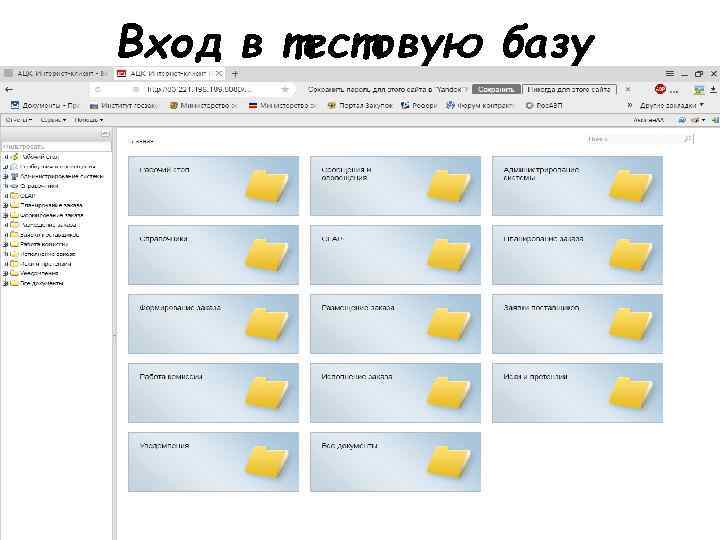
Task: Open the Работа комиссии tile
Action: point(214,393)
